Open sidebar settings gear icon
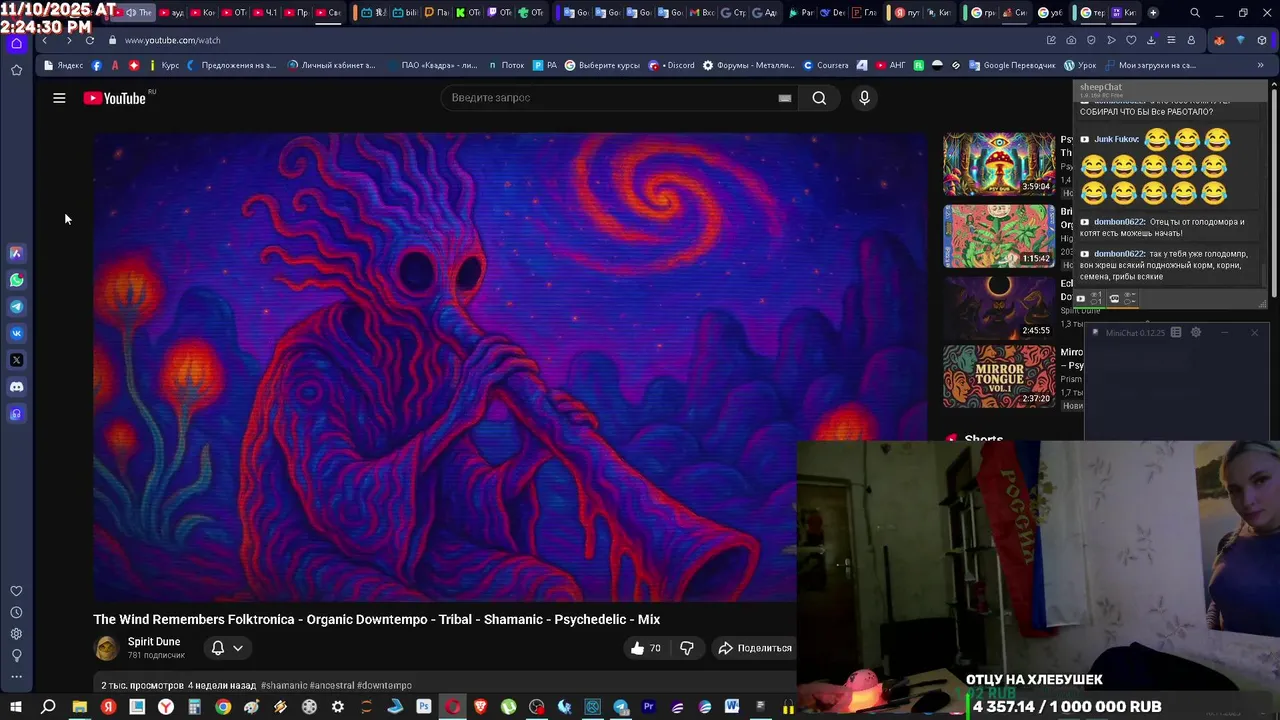This screenshot has height=720, width=1280. (16, 634)
